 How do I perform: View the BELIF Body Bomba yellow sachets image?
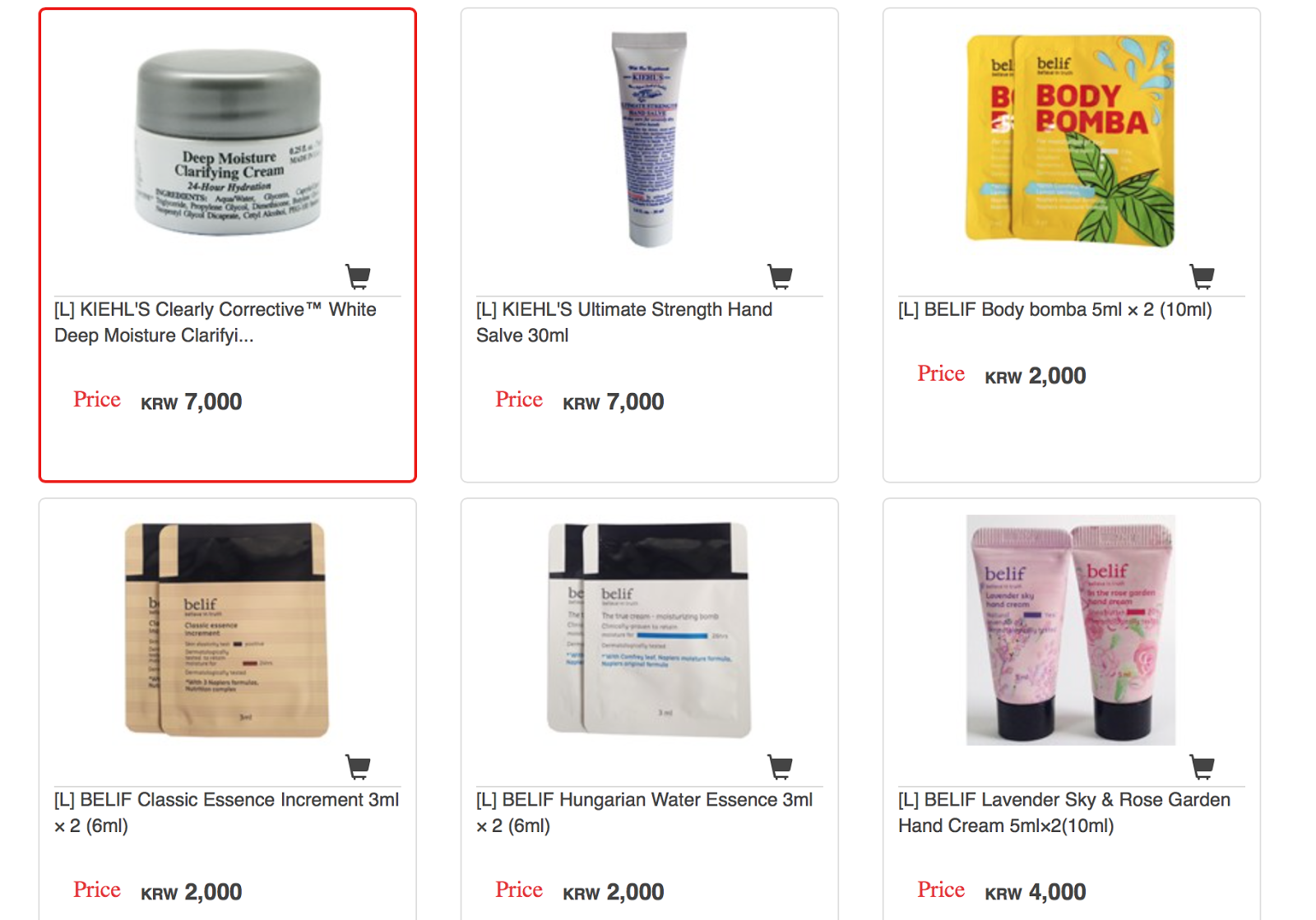pyautogui.click(x=1070, y=140)
